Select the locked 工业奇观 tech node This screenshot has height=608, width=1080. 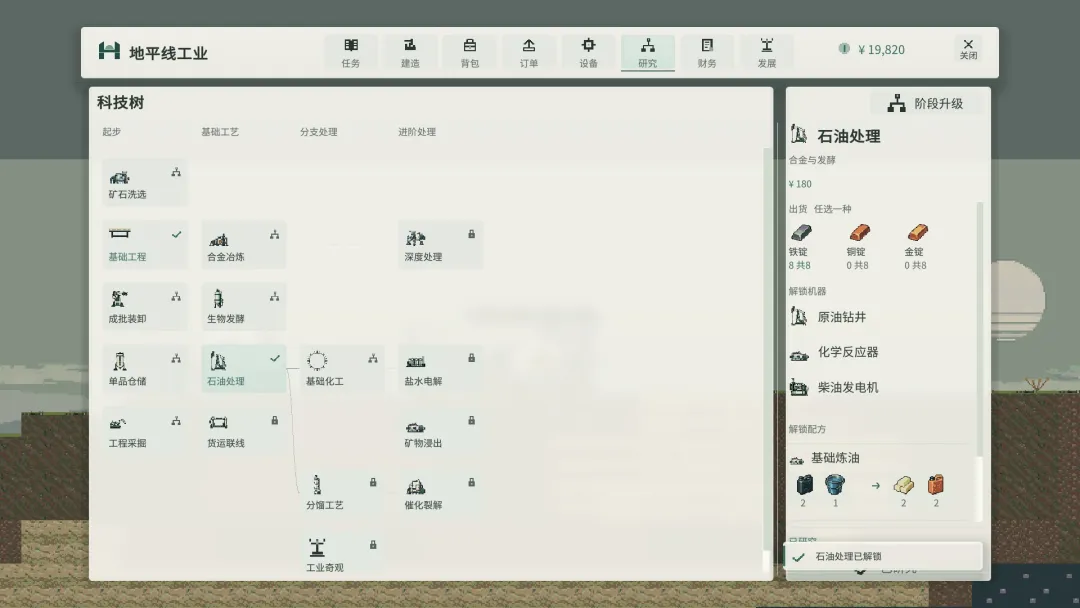click(342, 555)
